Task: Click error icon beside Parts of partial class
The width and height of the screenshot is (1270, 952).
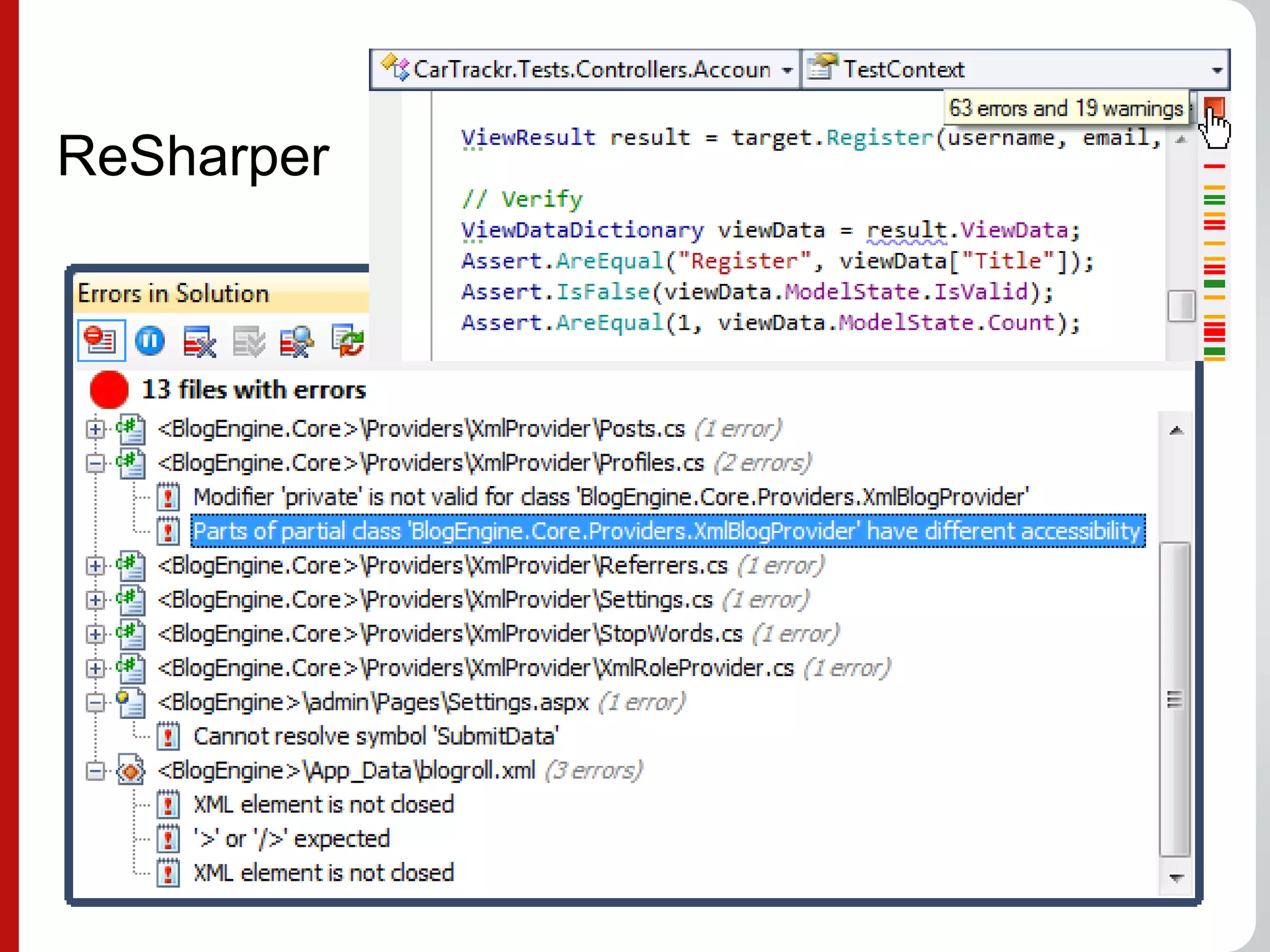Action: [x=167, y=531]
